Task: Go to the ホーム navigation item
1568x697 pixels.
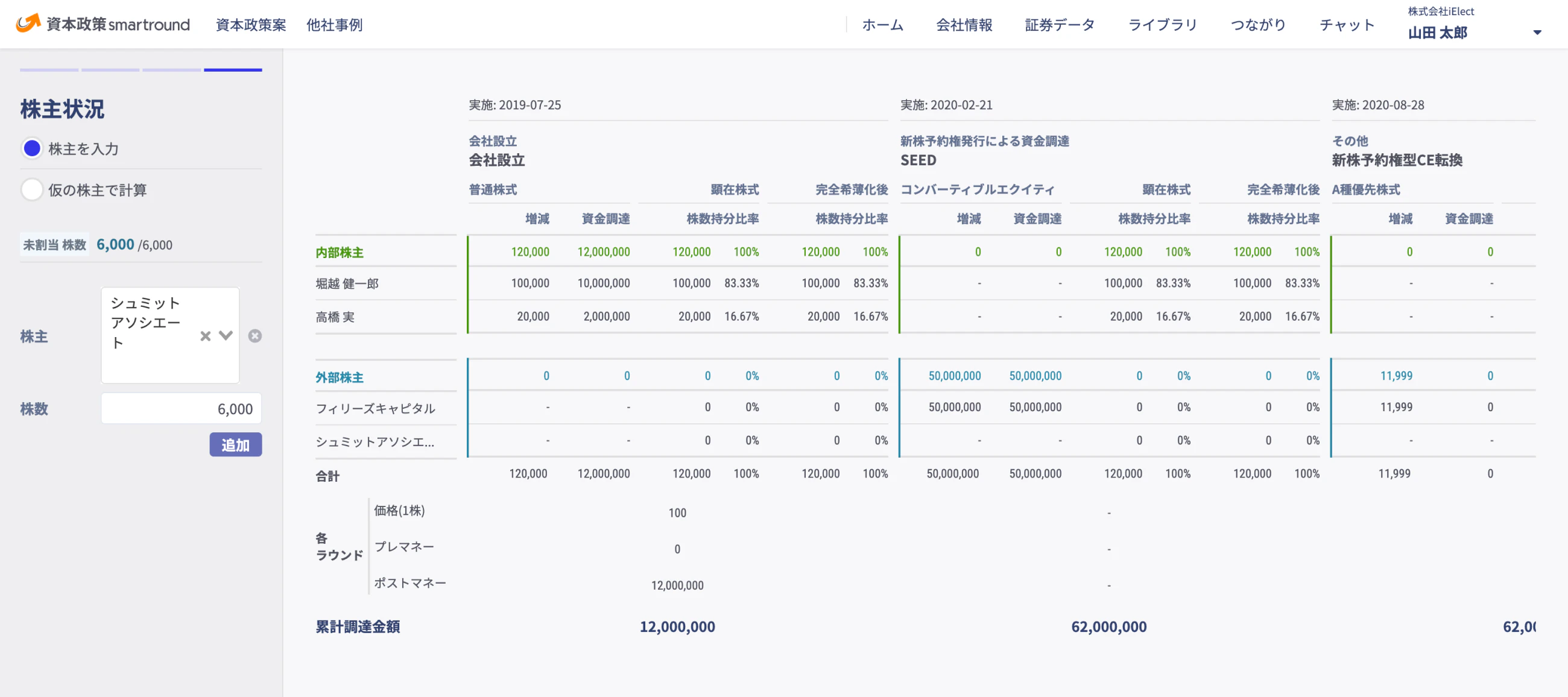Action: [x=883, y=25]
